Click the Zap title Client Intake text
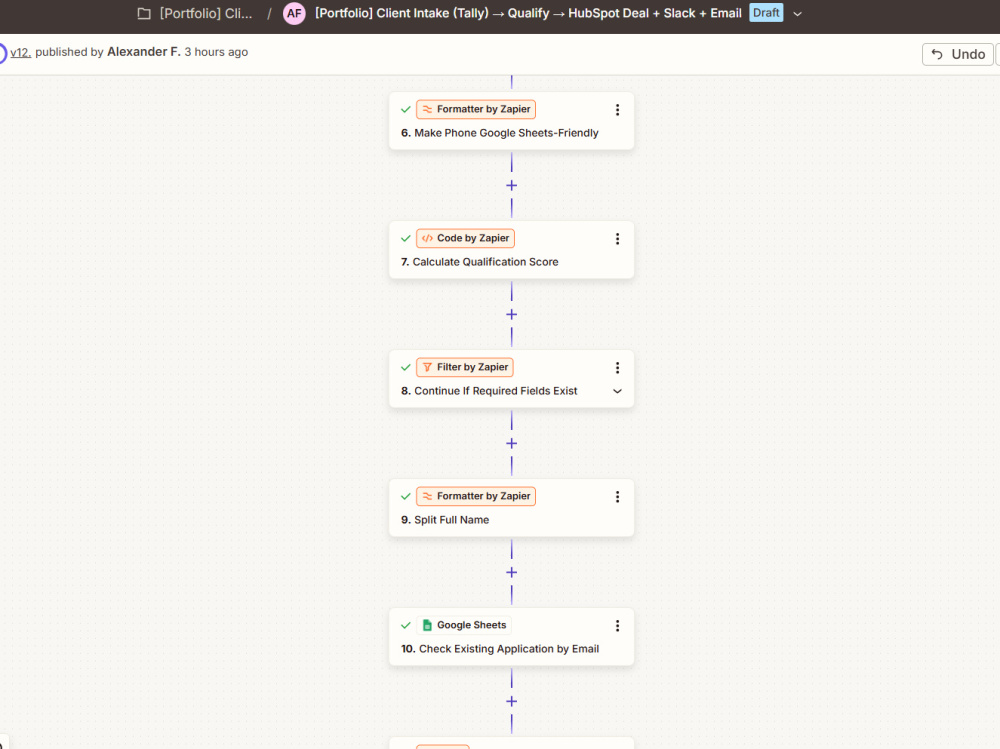Screen dimensions: 1000x749 528,13
